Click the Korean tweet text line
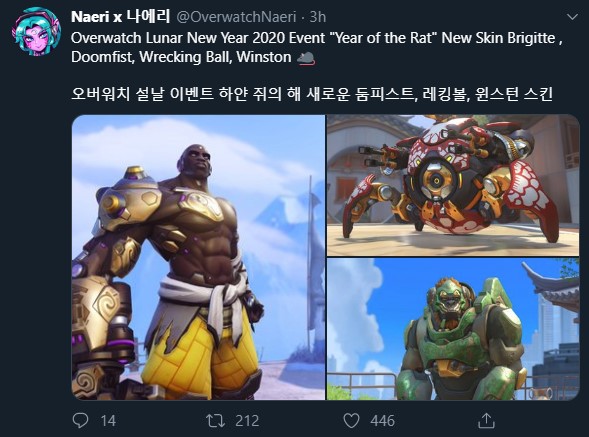The width and height of the screenshot is (589, 437). tap(311, 94)
